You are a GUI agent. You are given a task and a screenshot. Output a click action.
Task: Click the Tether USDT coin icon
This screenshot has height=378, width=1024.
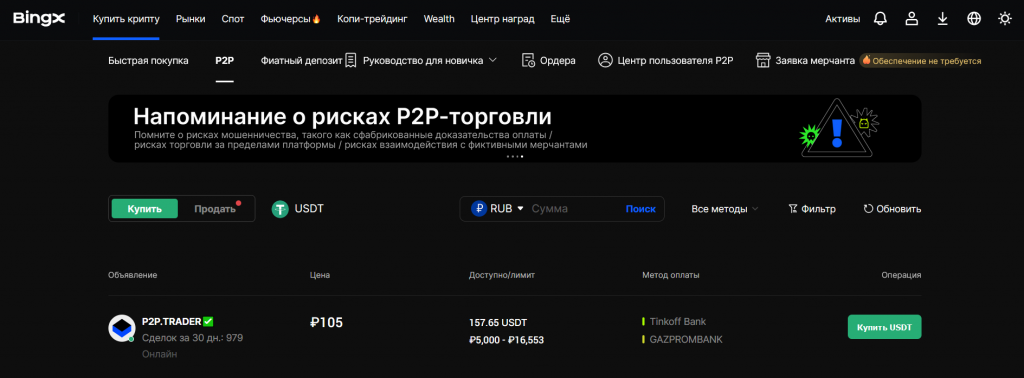pyautogui.click(x=281, y=209)
